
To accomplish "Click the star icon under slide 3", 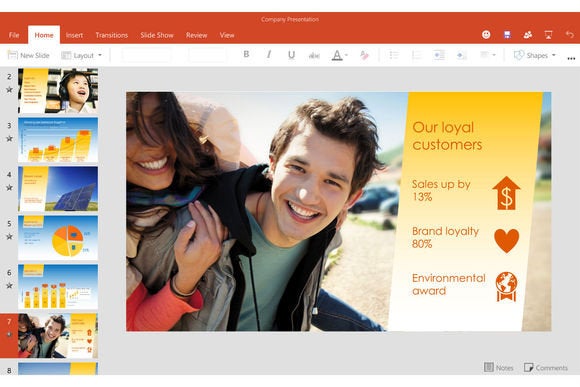I will 9,138.
